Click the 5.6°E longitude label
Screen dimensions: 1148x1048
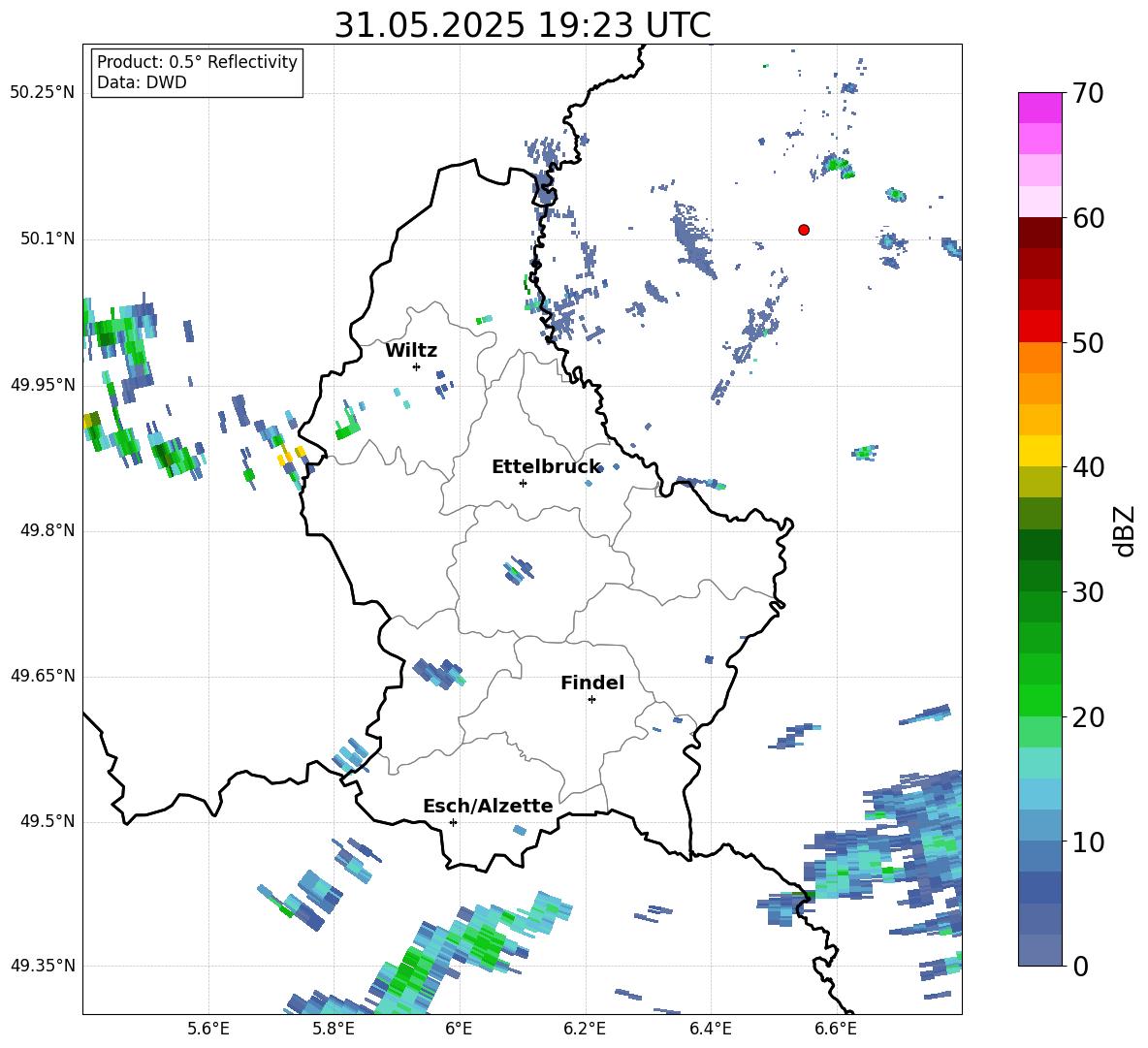point(208,1029)
